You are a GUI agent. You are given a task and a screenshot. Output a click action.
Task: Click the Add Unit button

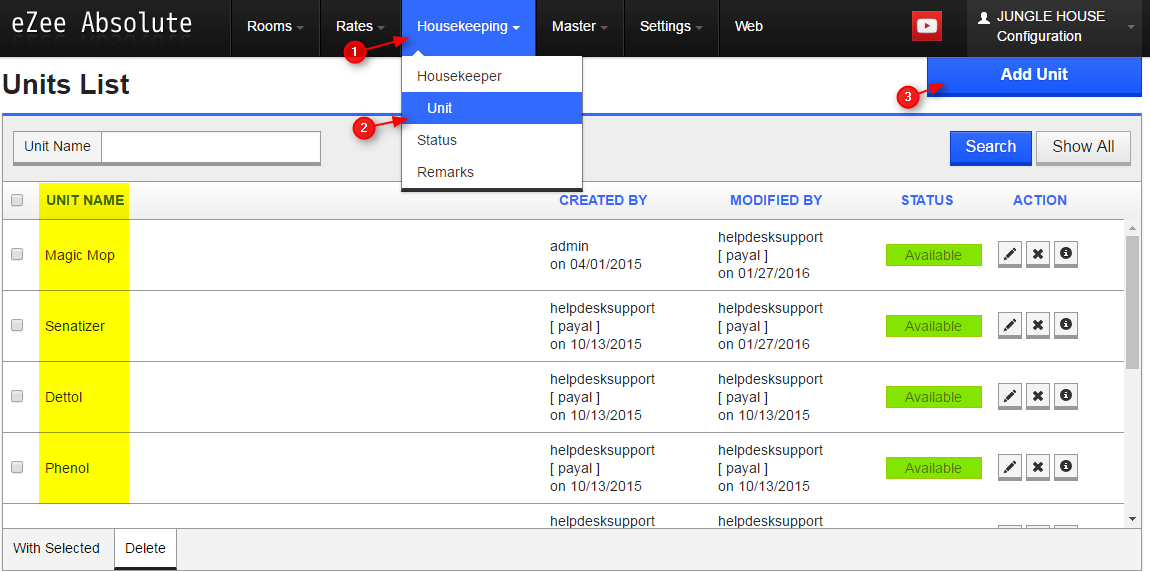click(1034, 75)
